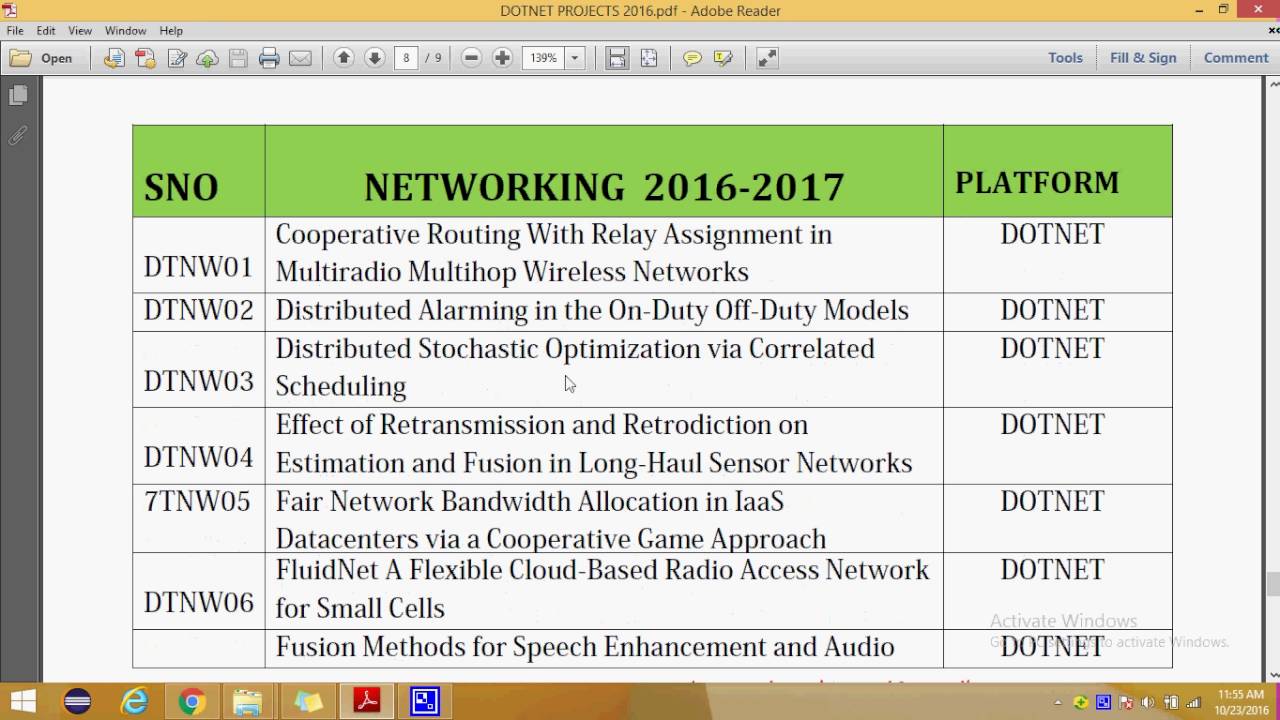
Task: Click 'Fair Network Bandwidth Allocation in IaaS' line
Action: pyautogui.click(x=530, y=501)
